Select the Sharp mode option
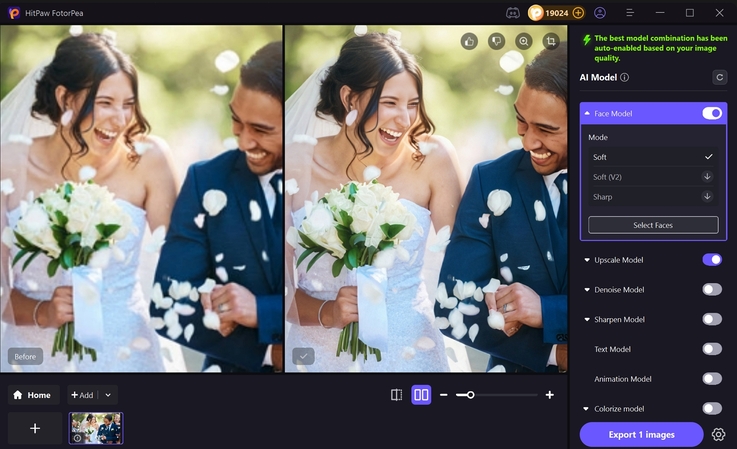Image resolution: width=737 pixels, height=449 pixels. click(653, 197)
